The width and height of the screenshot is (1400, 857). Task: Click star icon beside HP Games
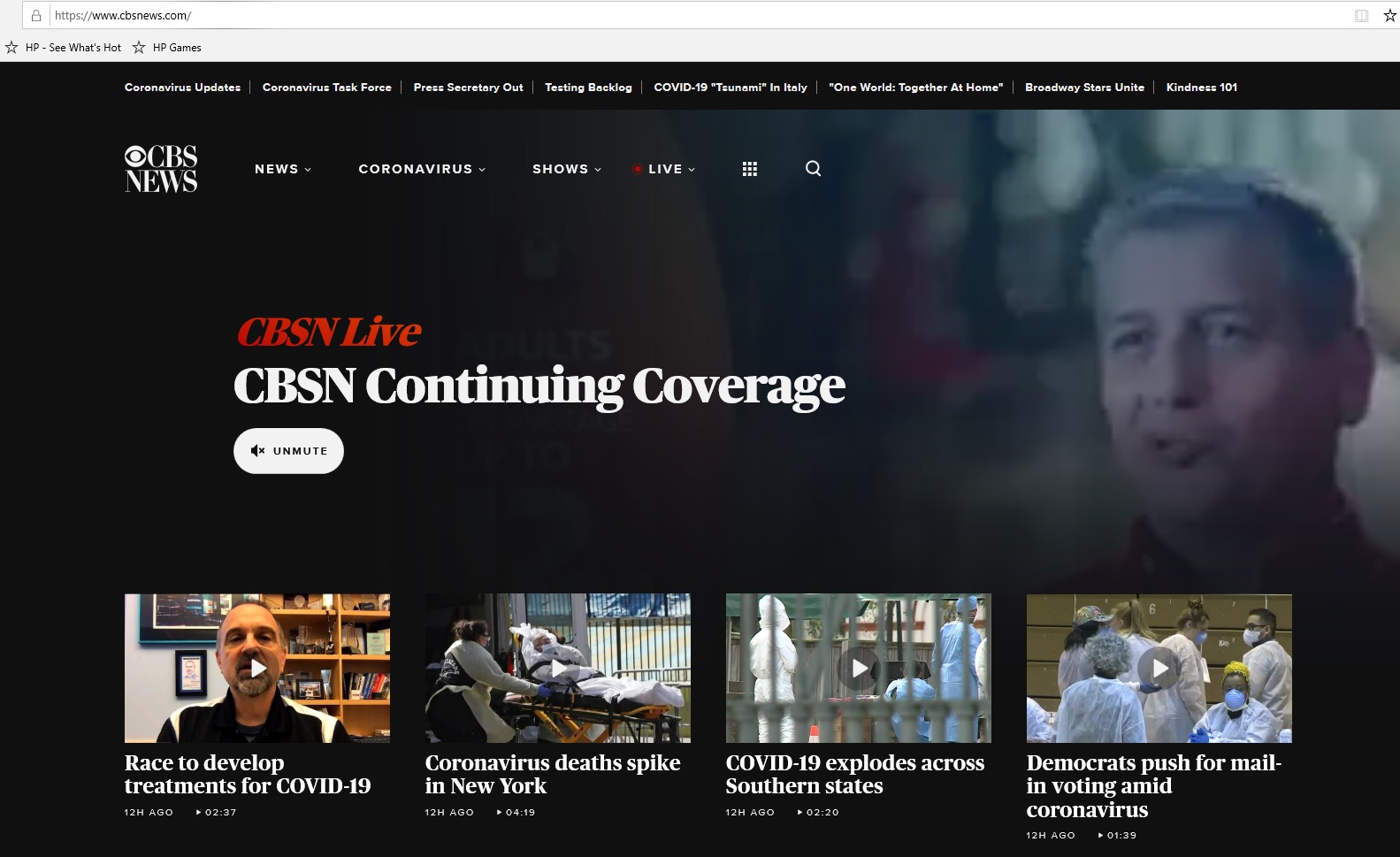[x=139, y=48]
